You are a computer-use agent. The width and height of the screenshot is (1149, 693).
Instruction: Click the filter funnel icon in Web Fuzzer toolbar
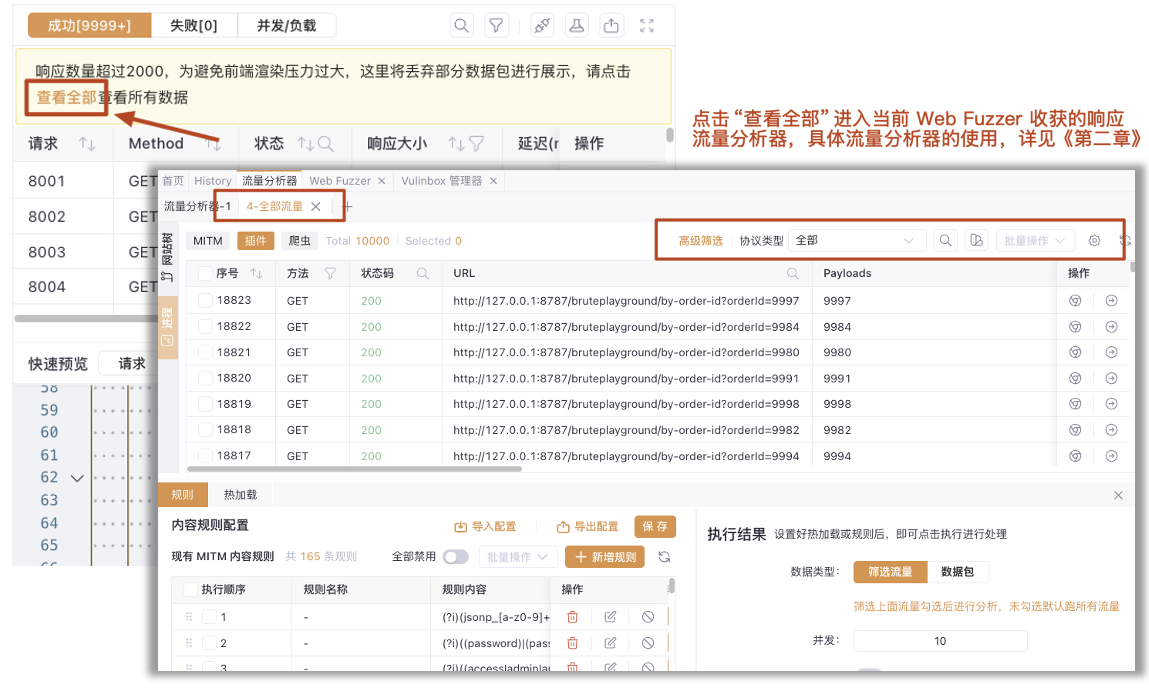pos(496,26)
